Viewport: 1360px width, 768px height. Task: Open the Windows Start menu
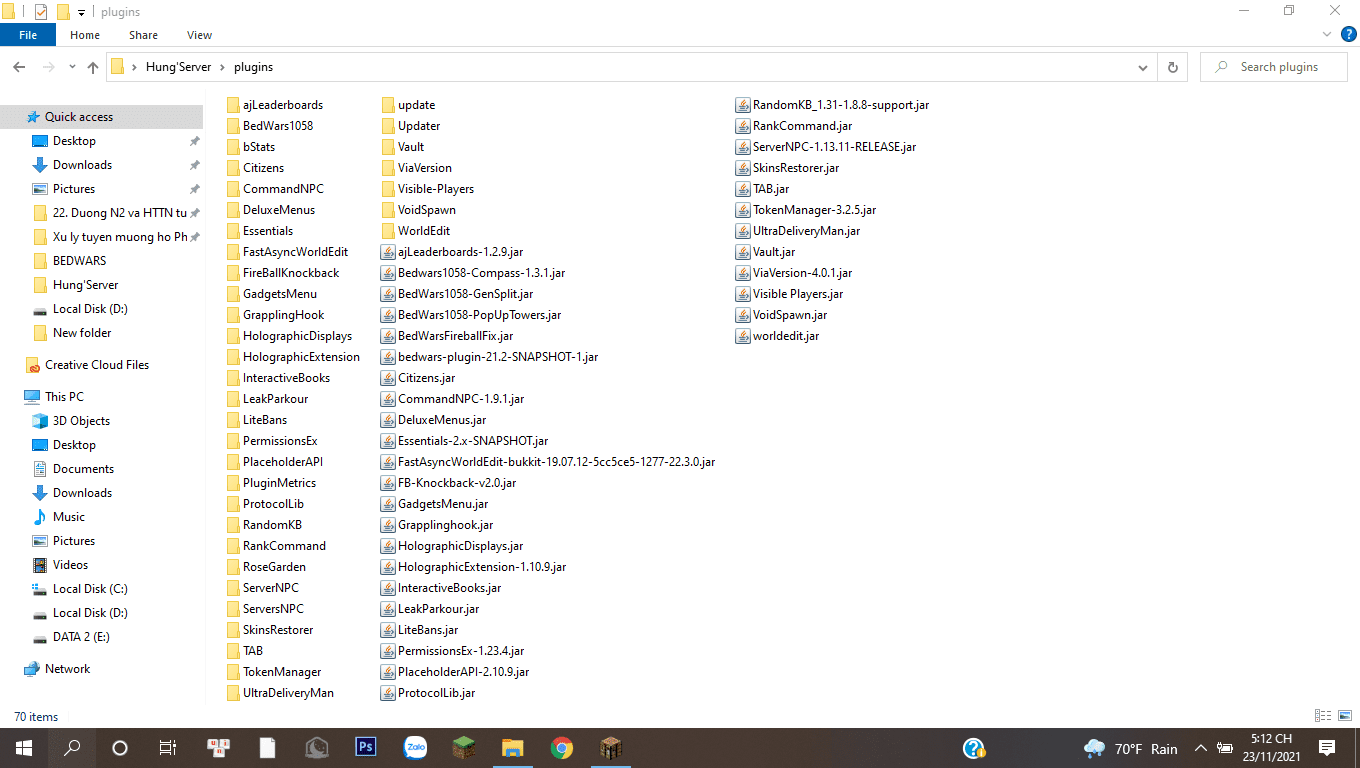point(24,747)
